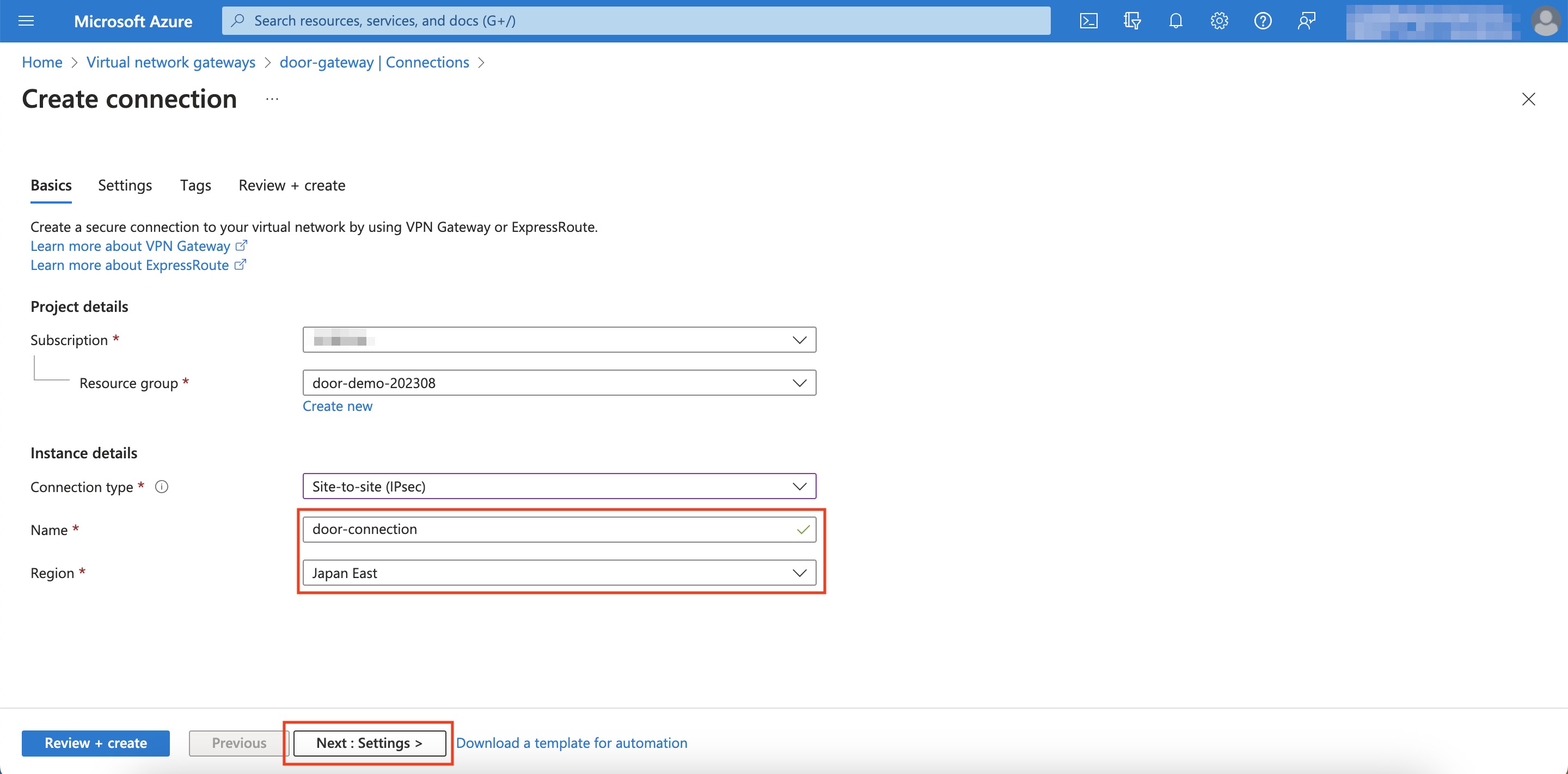Screen dimensions: 1568x774
Task: Open the Connection type dropdown
Action: pos(799,486)
